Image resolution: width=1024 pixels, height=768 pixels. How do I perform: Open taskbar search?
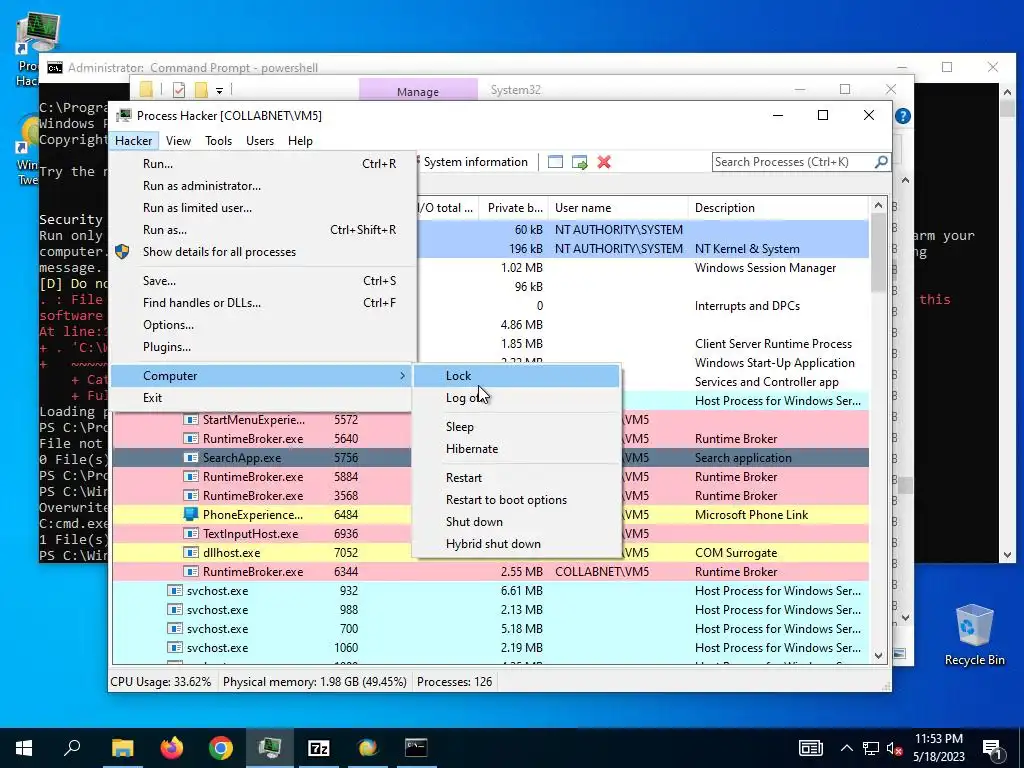[72, 748]
